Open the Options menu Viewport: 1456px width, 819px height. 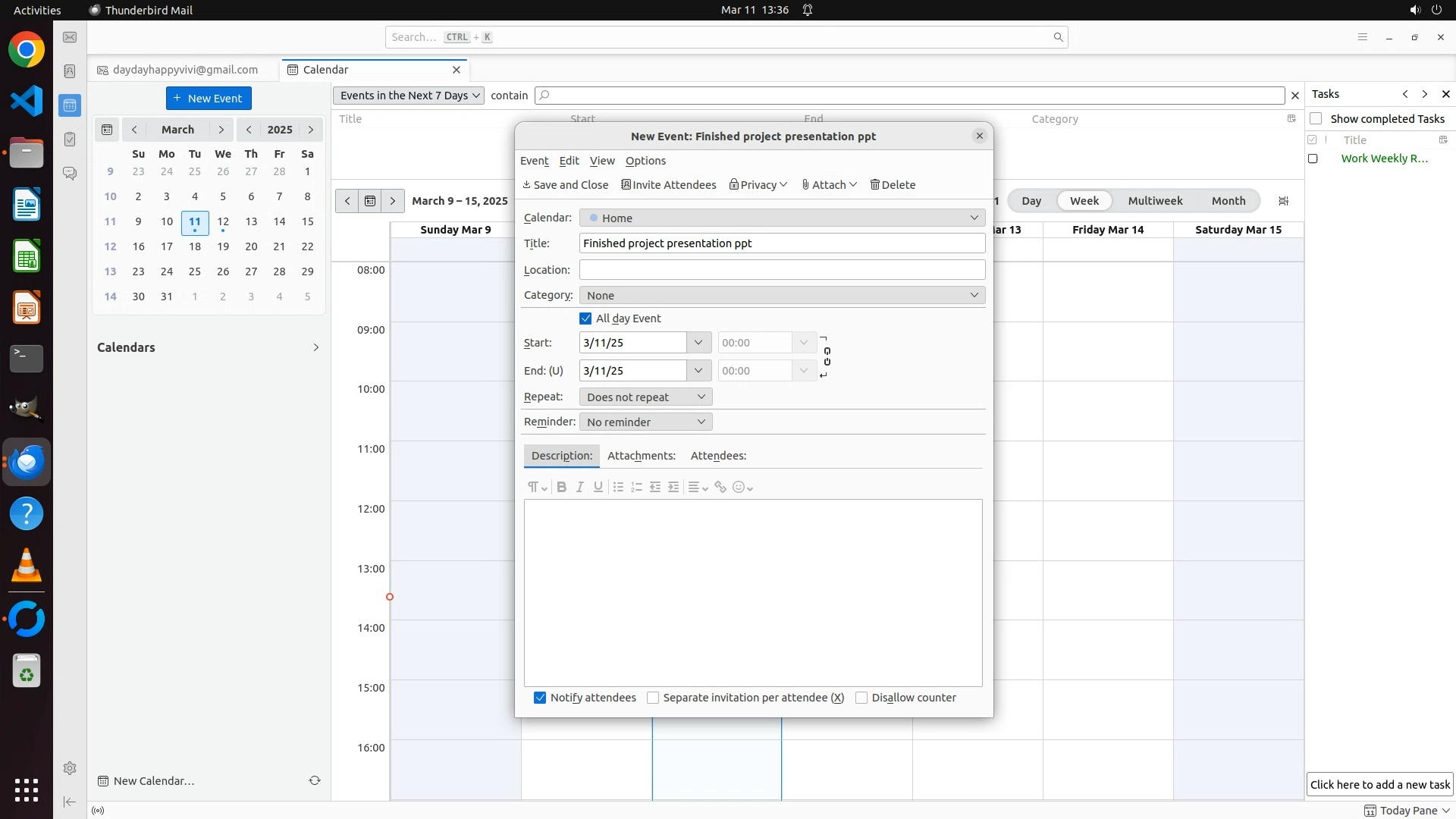[645, 161]
